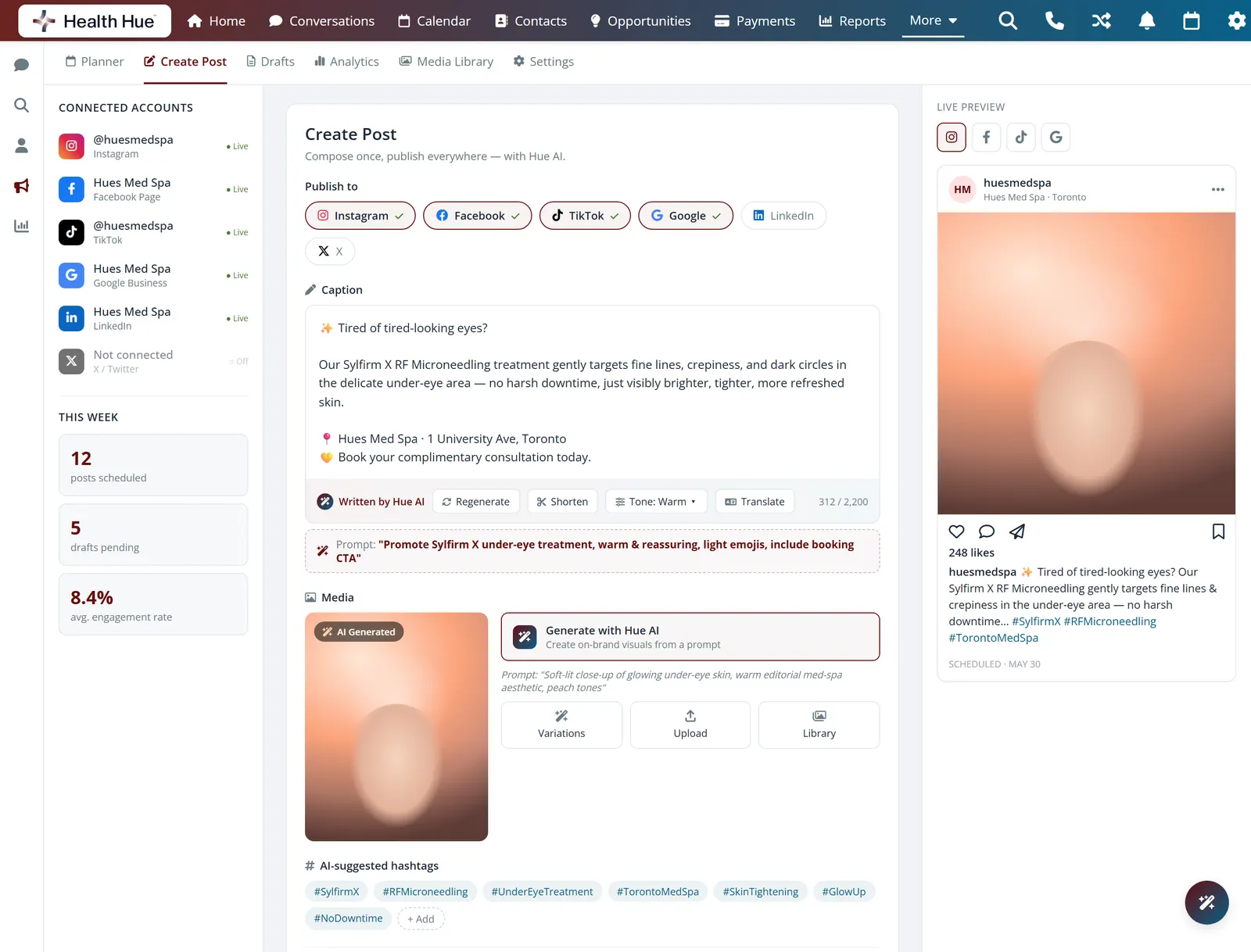The width and height of the screenshot is (1251, 952).
Task: Open the floating Hue AI magic wand button
Action: (x=1206, y=903)
